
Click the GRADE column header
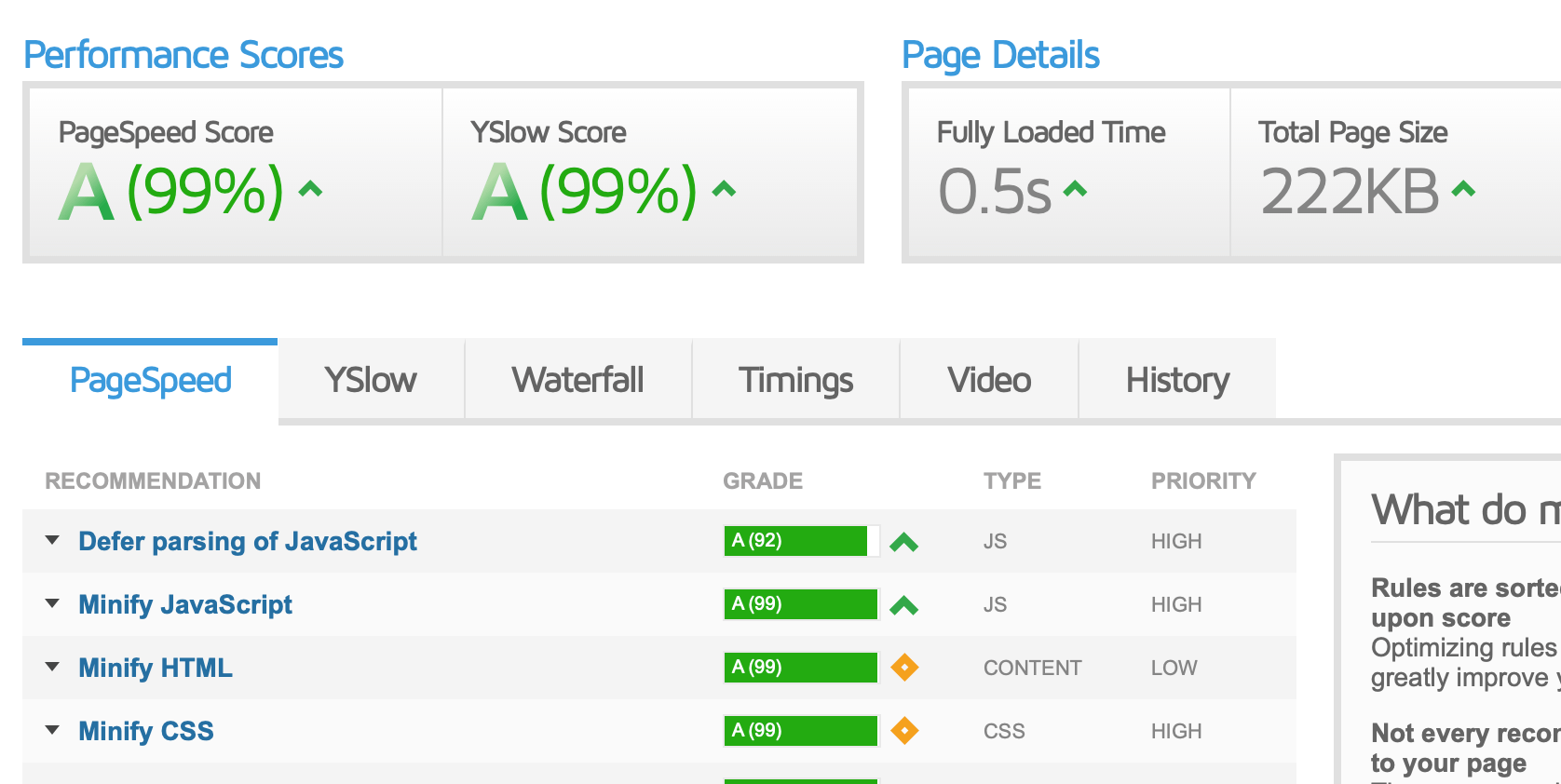point(763,481)
